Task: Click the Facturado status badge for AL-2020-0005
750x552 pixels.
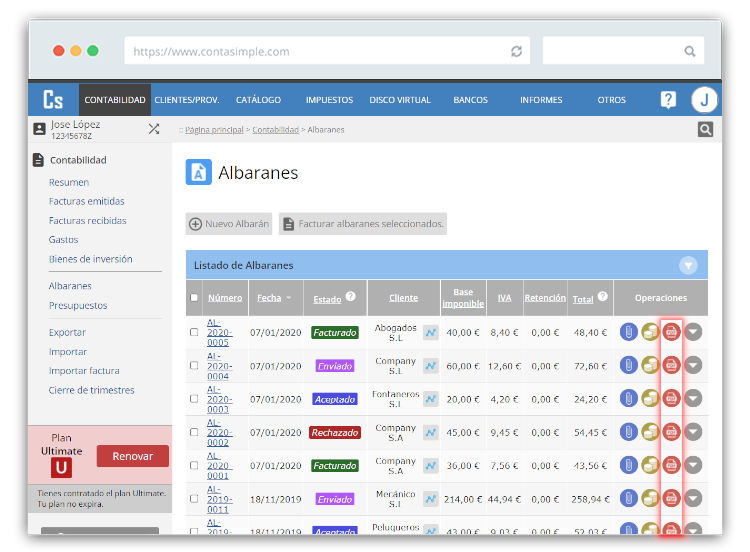Action: pos(335,332)
